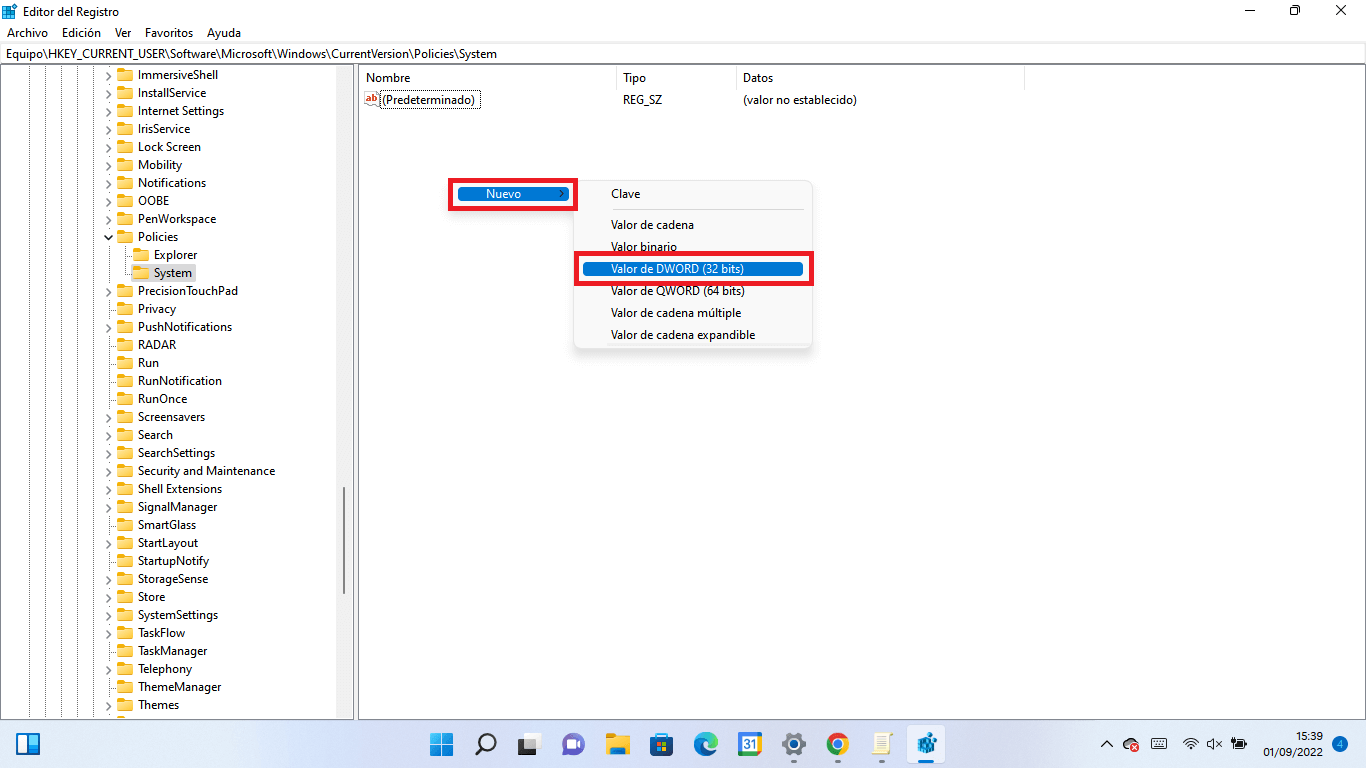1366x768 pixels.
Task: Open Google Chrome from taskbar
Action: [838, 744]
